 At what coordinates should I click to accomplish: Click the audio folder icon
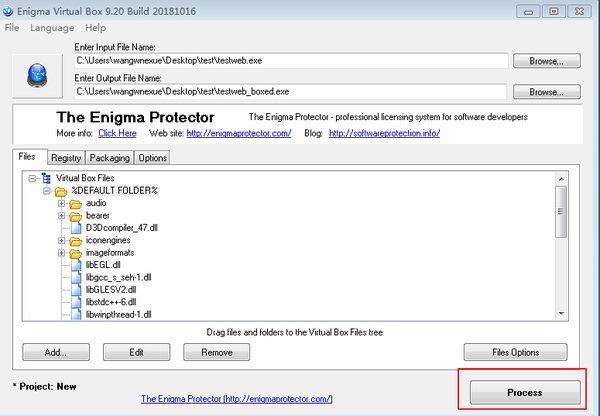click(x=76, y=203)
